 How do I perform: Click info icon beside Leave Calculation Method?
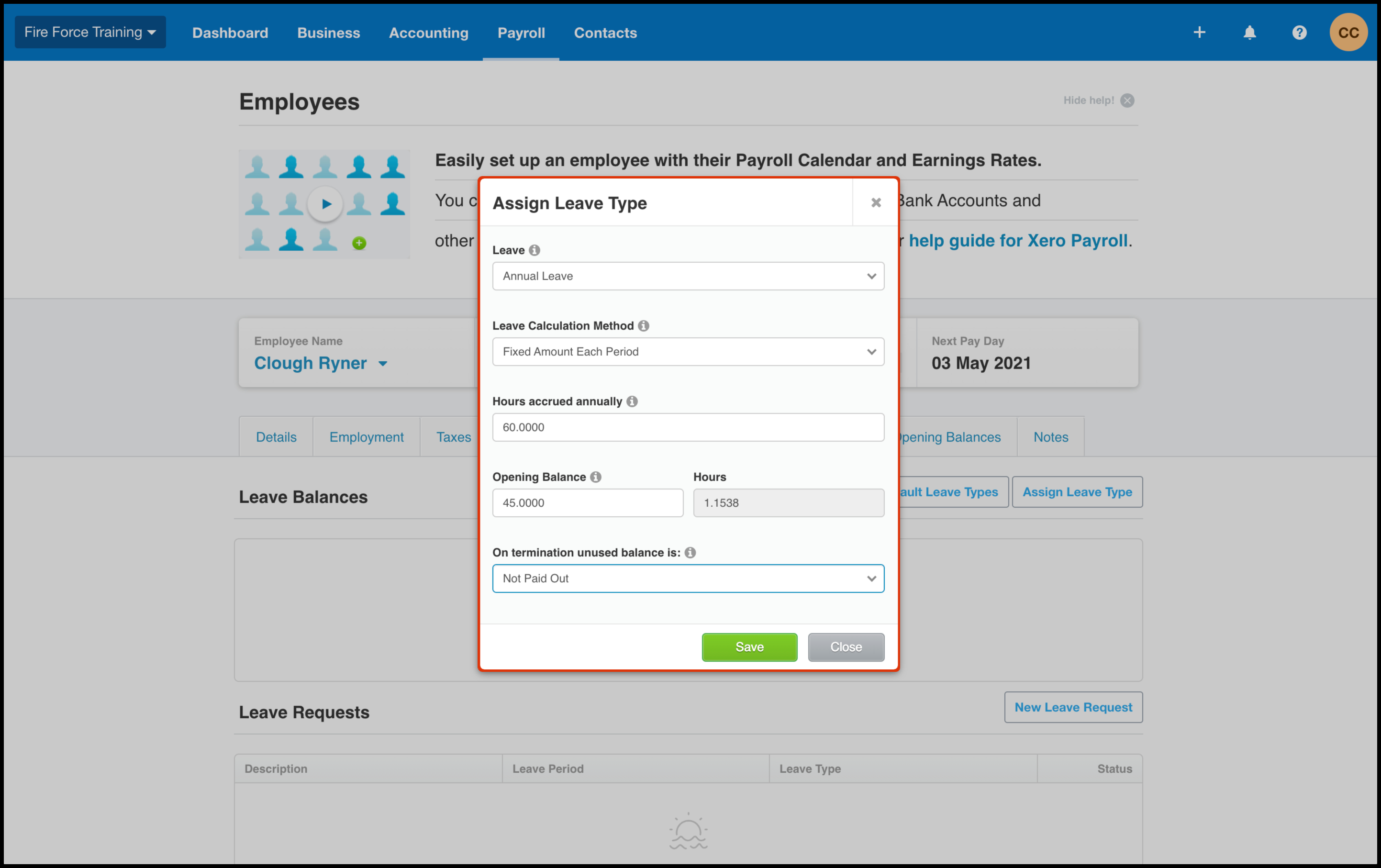click(644, 326)
